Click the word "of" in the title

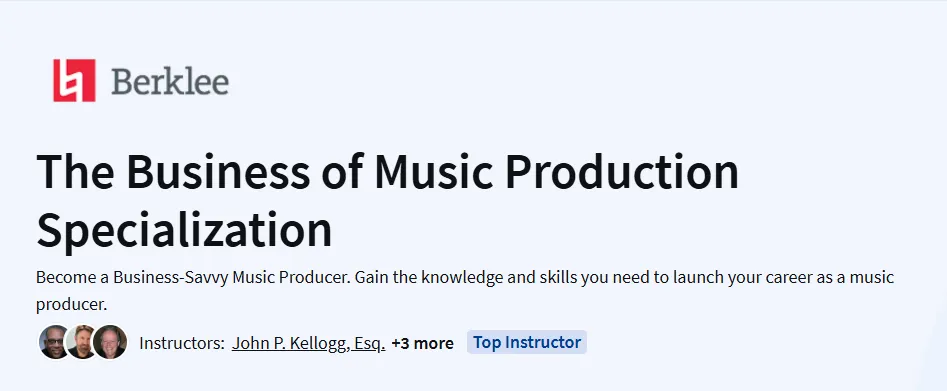[342, 172]
